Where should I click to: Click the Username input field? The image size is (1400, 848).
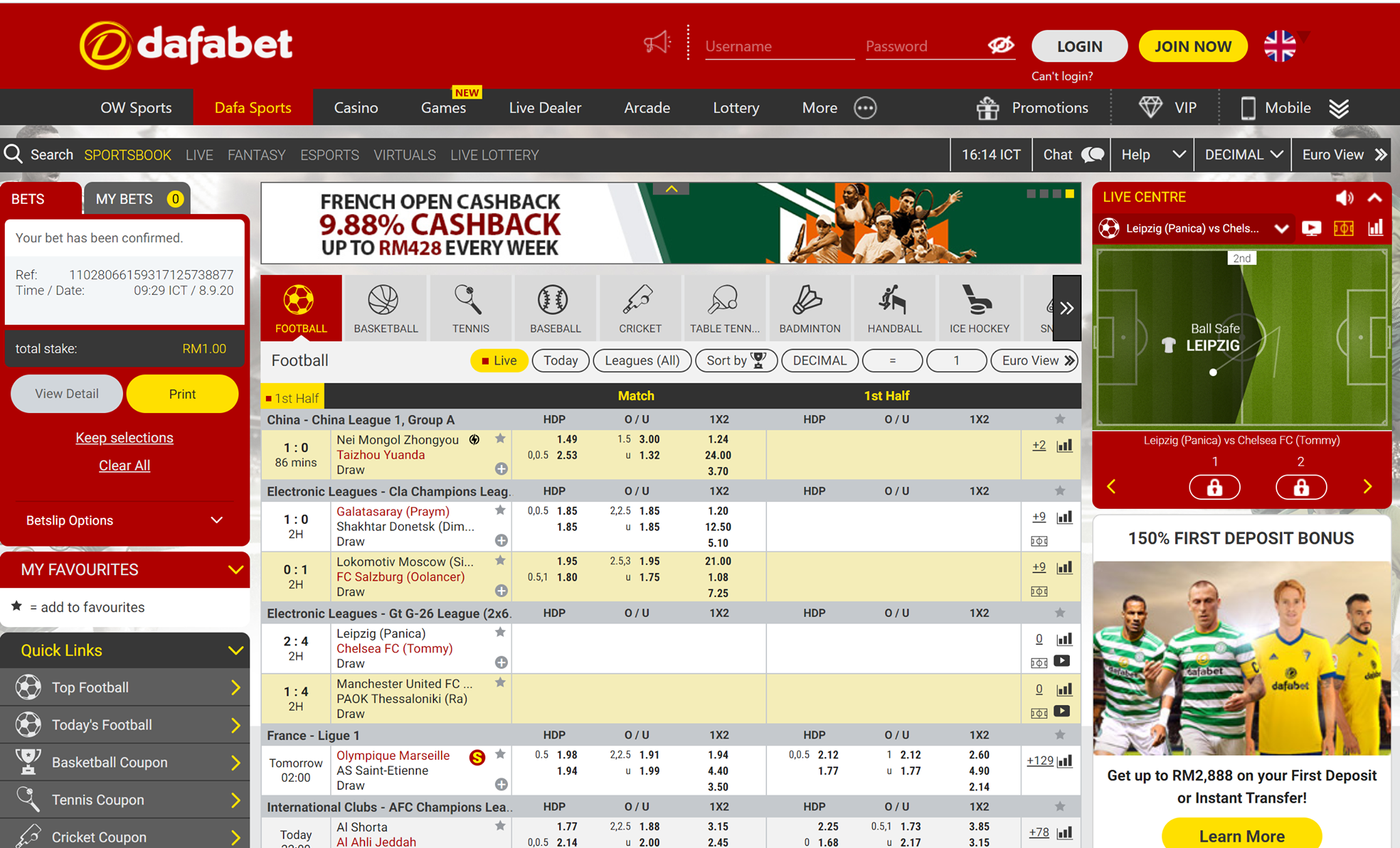point(779,46)
